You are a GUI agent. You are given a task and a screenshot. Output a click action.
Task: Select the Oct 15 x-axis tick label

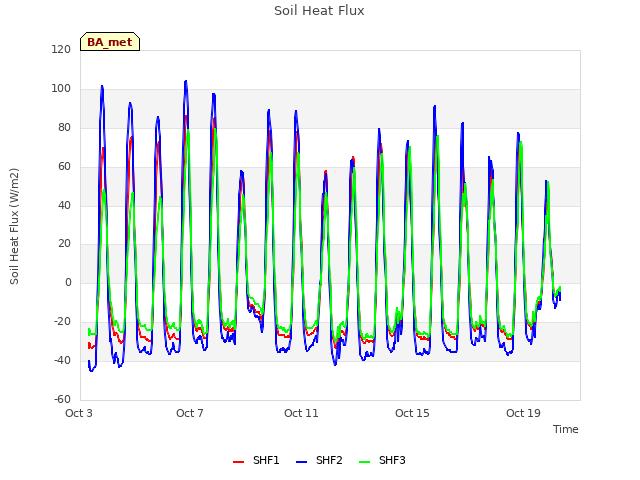(412, 413)
